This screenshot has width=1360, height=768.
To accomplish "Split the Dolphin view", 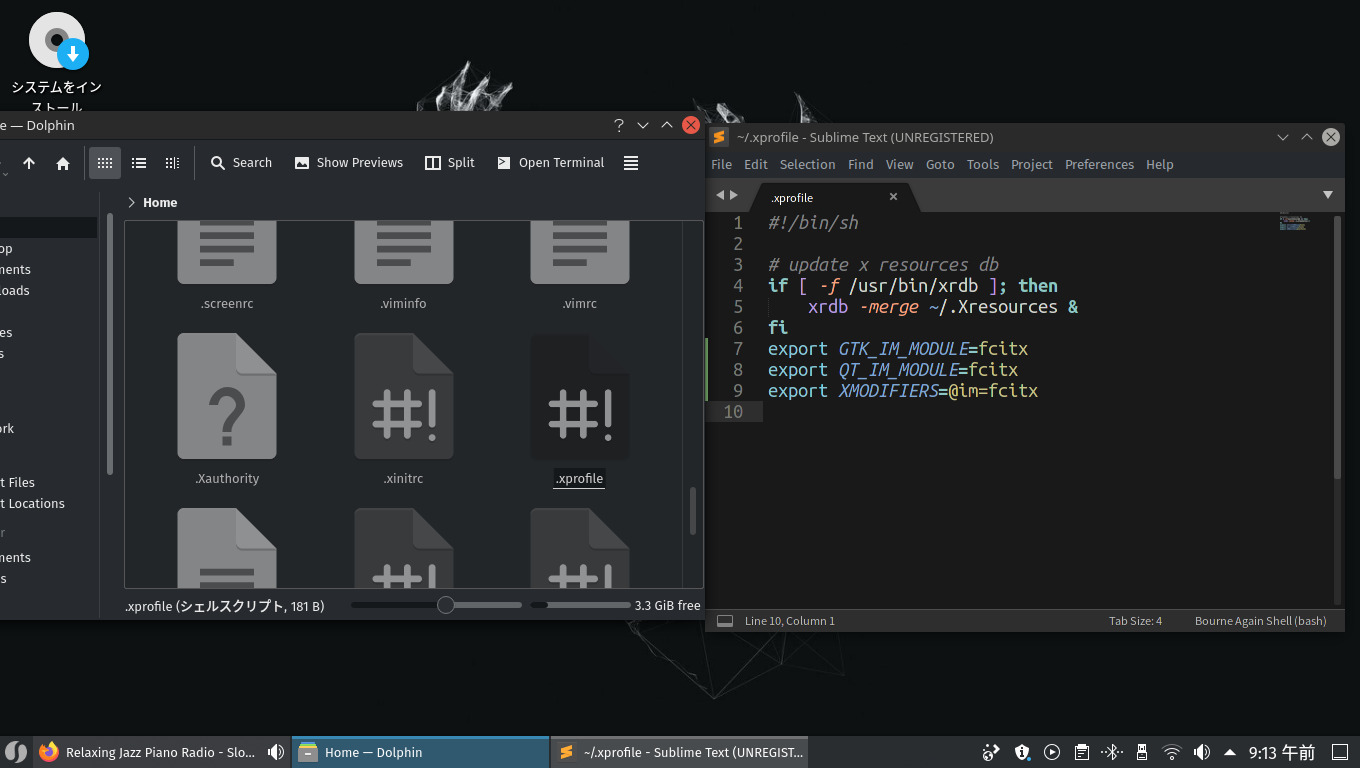I will (449, 163).
